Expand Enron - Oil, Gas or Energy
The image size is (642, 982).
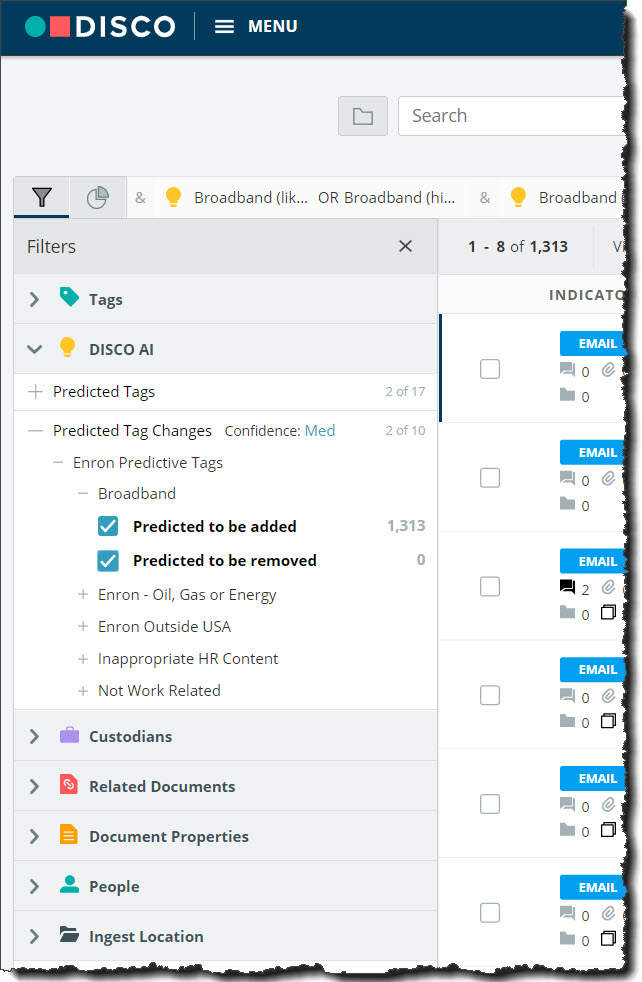click(x=81, y=594)
